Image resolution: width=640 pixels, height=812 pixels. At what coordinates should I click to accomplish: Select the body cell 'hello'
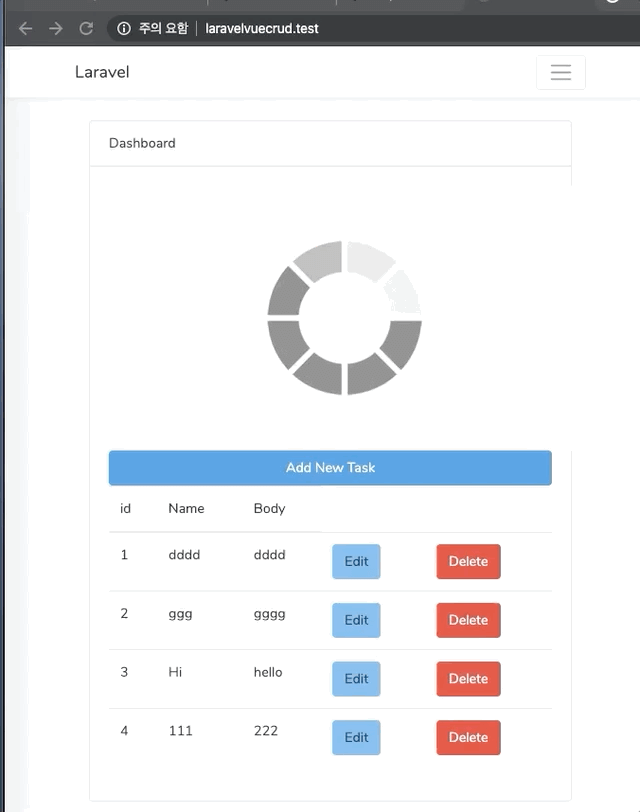(268, 672)
